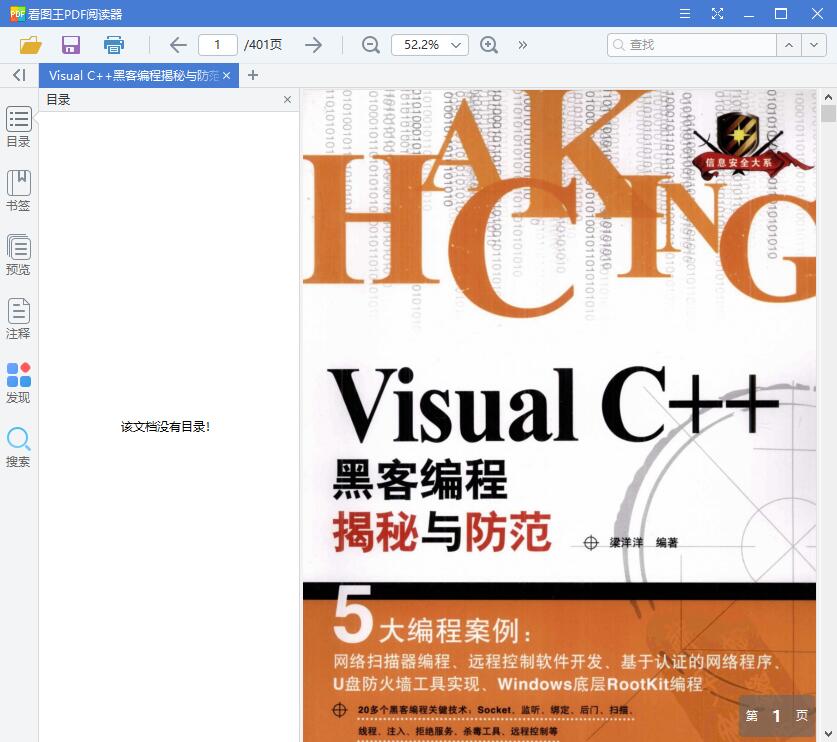Close the Visual C++ document tab
Image resolution: width=837 pixels, height=742 pixels.
(226, 76)
